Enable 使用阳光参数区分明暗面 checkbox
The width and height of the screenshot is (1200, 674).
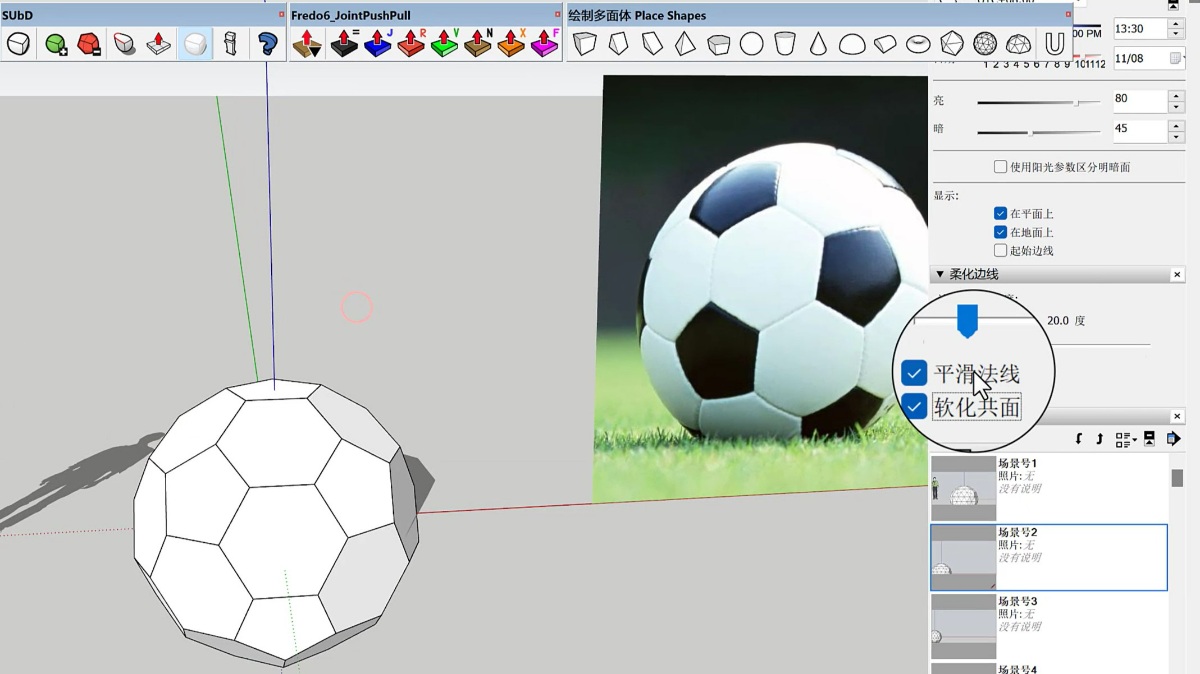[1000, 167]
